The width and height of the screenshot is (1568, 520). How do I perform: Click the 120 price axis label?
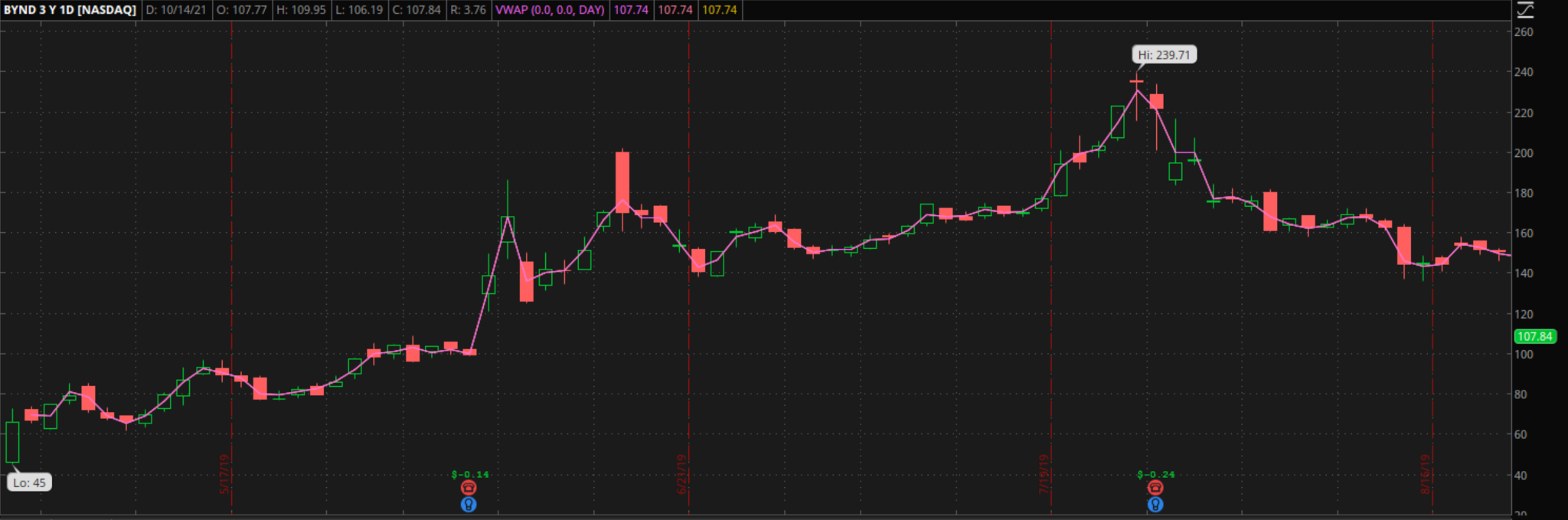click(1524, 314)
